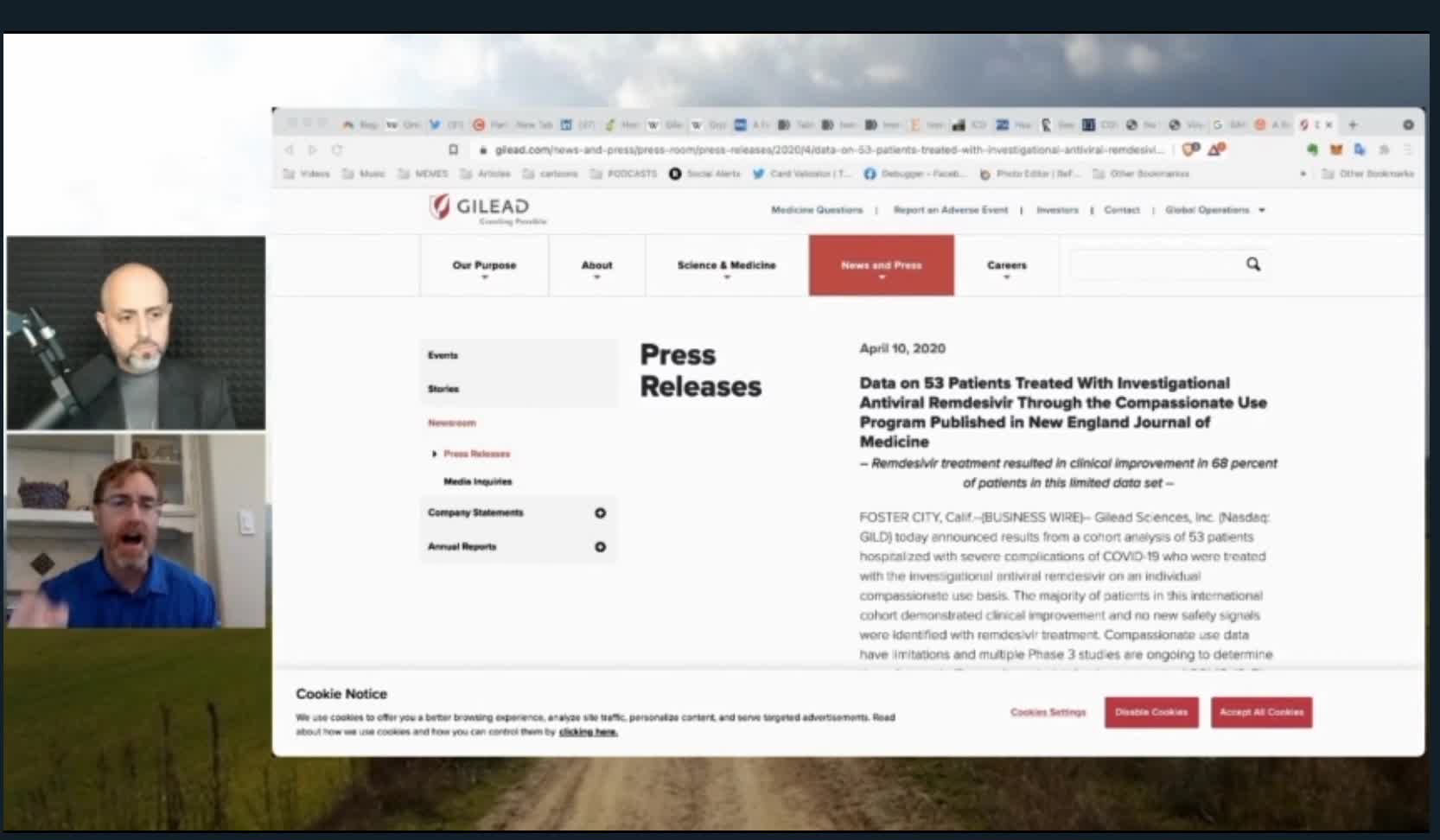The width and height of the screenshot is (1440, 840).
Task: Select Stories in the sidebar
Action: [x=443, y=389]
